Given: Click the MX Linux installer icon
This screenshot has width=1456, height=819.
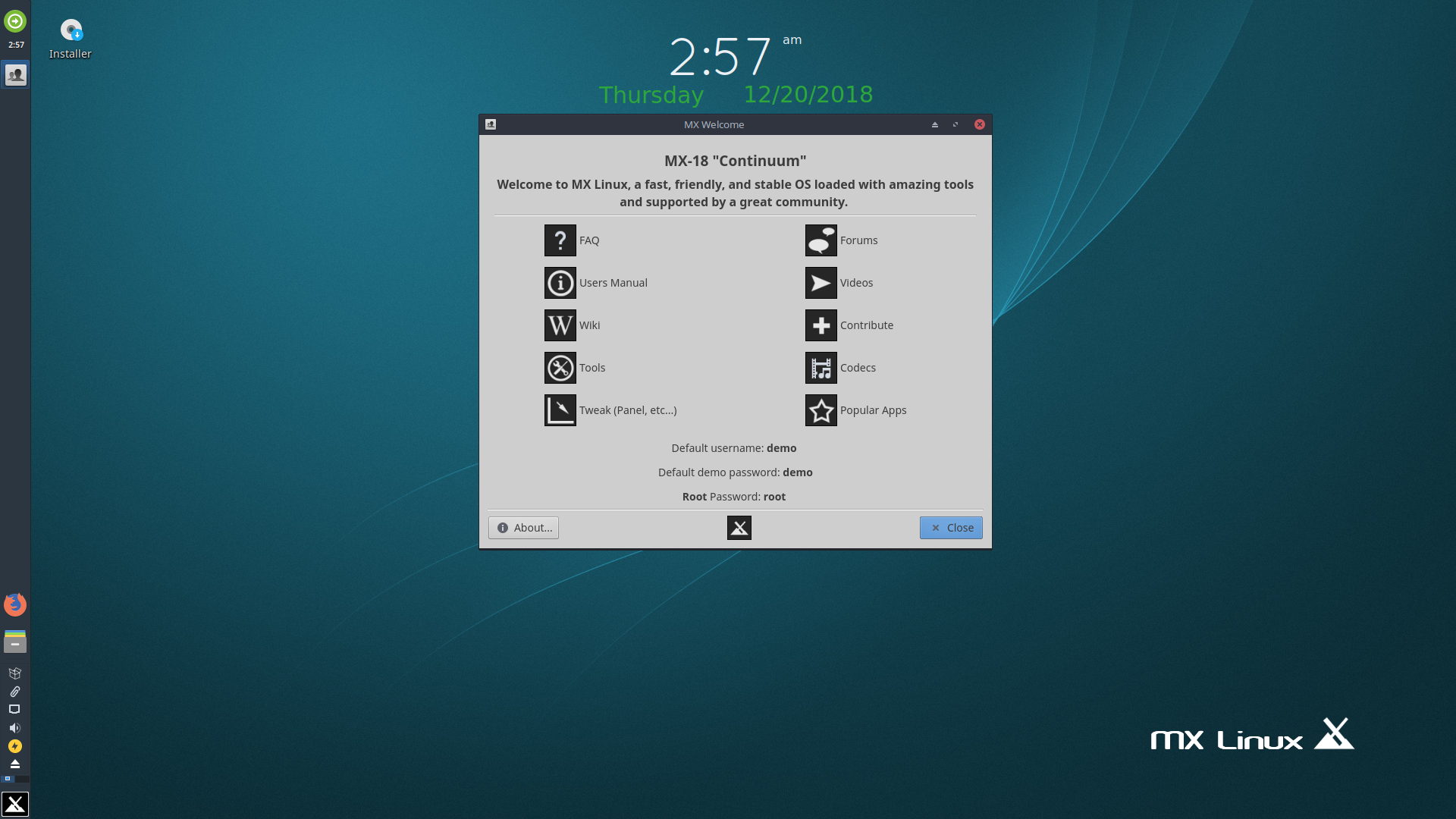Looking at the screenshot, I should (69, 30).
